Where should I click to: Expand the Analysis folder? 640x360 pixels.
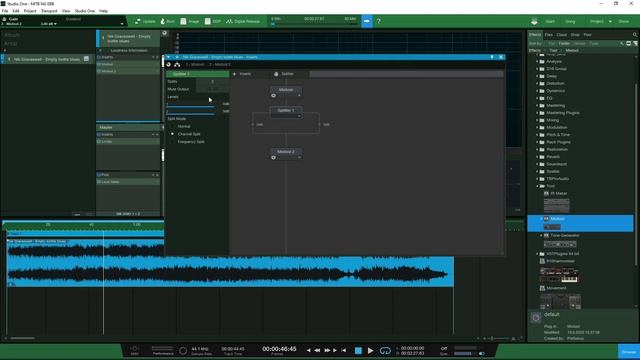pos(537,62)
